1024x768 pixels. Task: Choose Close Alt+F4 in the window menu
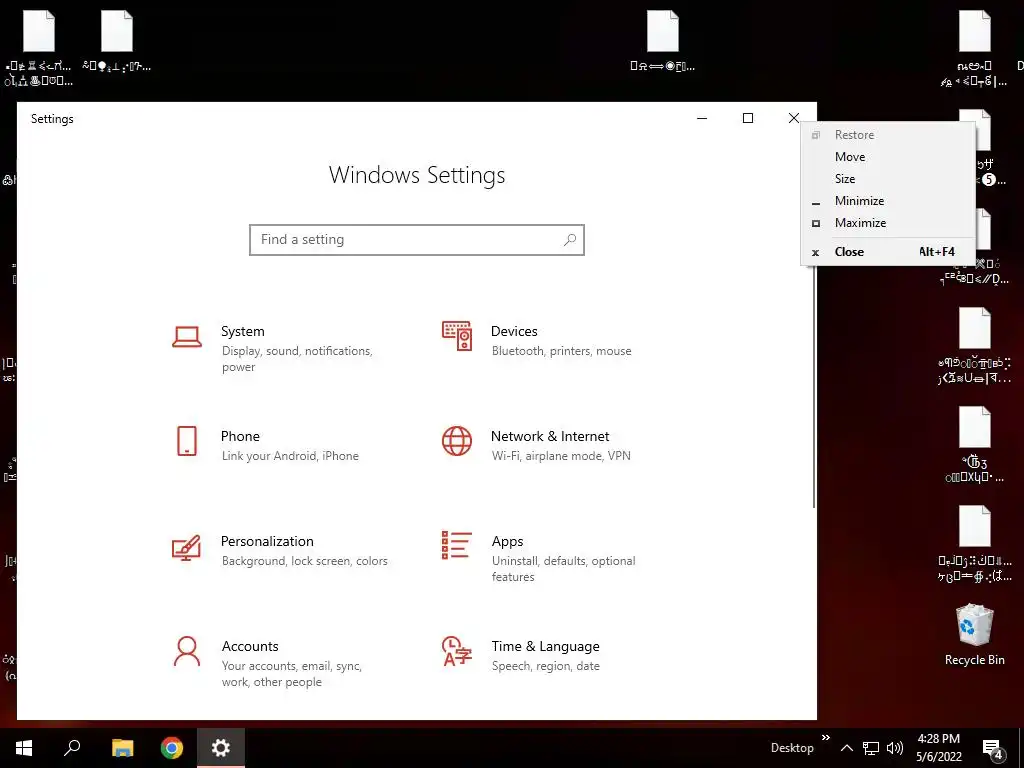888,252
